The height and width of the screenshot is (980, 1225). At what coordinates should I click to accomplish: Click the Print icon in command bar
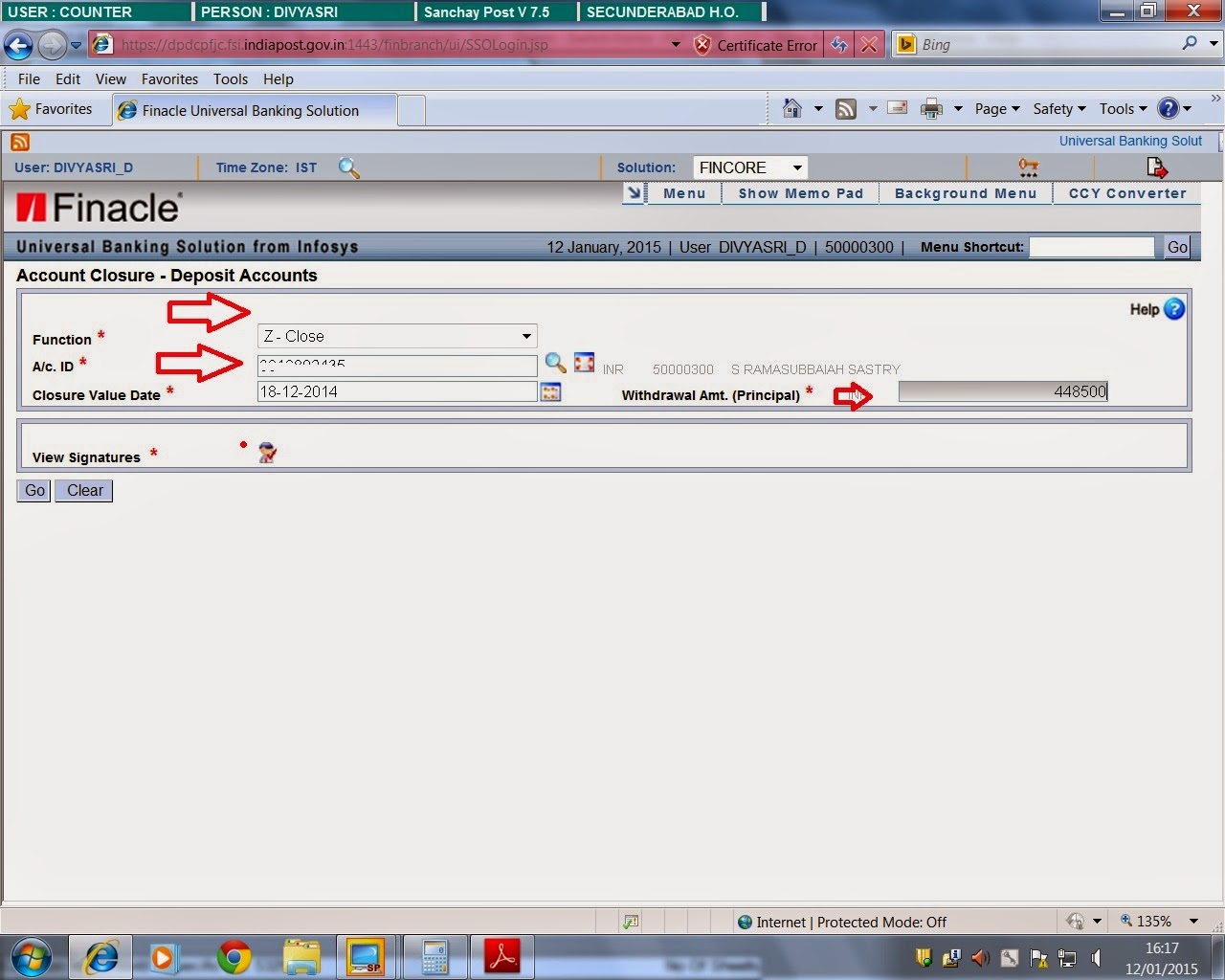pyautogui.click(x=931, y=109)
